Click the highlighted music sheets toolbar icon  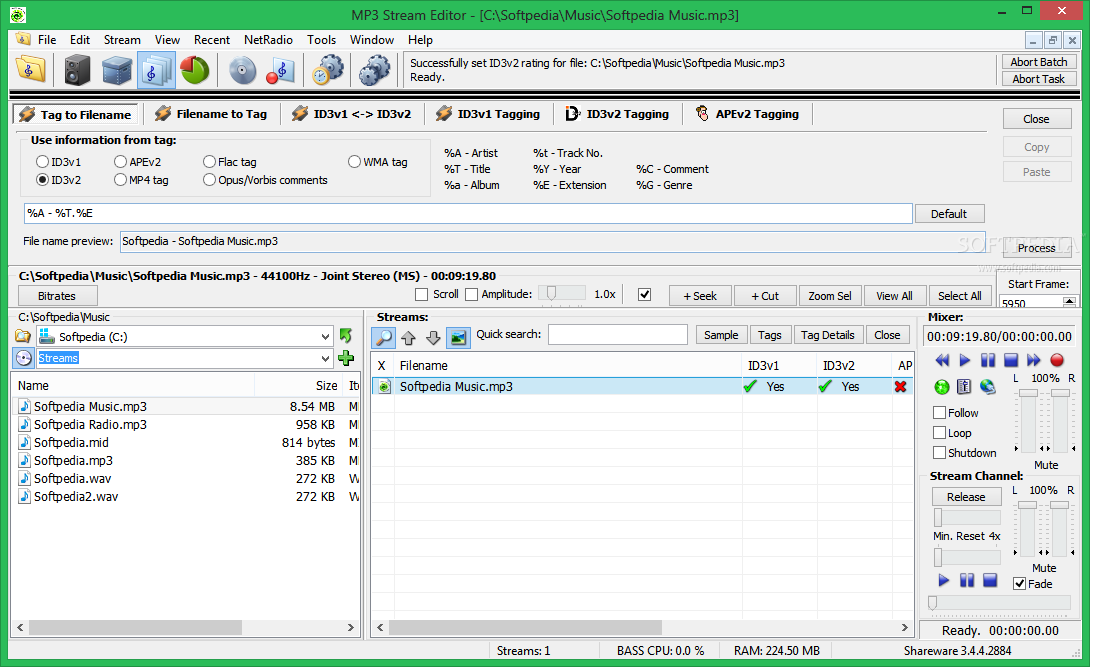click(x=156, y=70)
